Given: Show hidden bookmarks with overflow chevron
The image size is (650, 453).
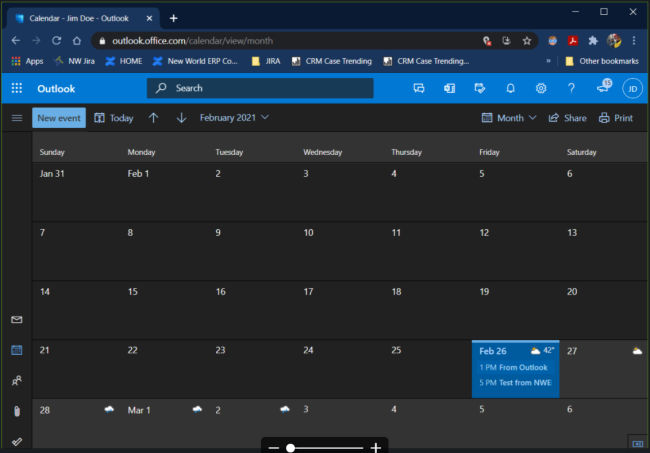Looking at the screenshot, I should tap(547, 61).
